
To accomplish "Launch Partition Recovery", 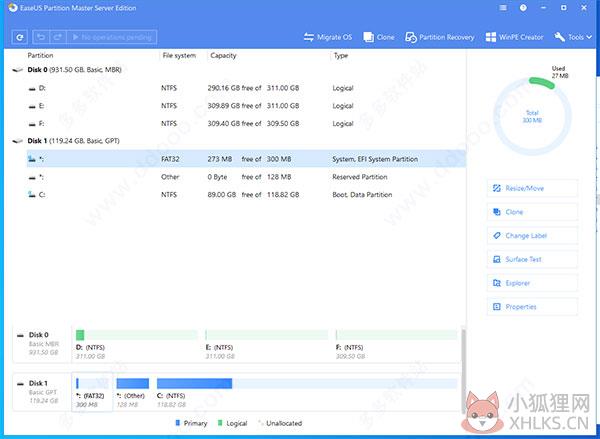I will [x=440, y=37].
